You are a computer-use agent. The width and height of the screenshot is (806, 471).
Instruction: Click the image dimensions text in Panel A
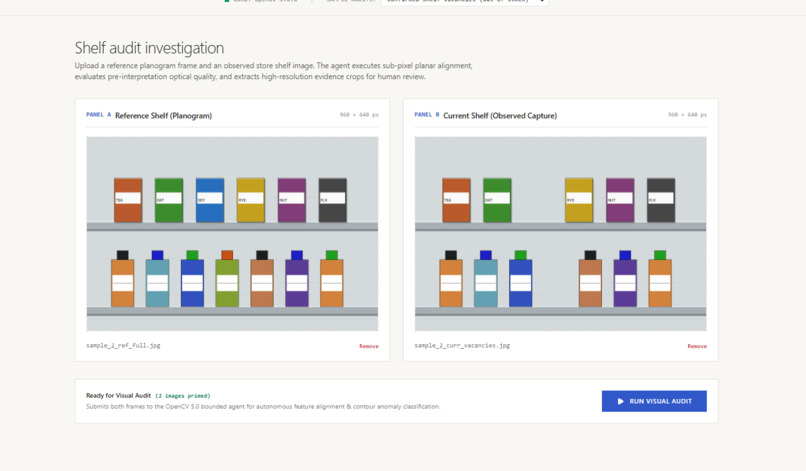(x=359, y=115)
